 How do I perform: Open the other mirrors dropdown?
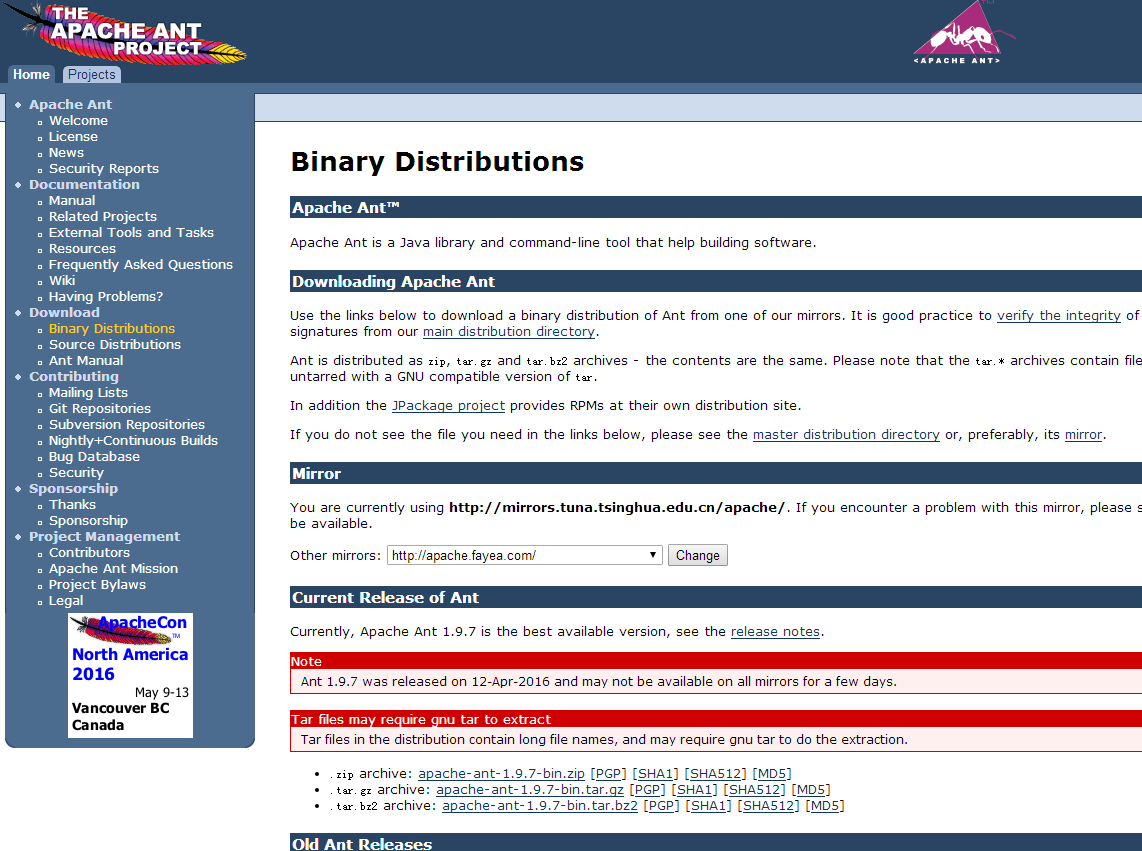(524, 555)
